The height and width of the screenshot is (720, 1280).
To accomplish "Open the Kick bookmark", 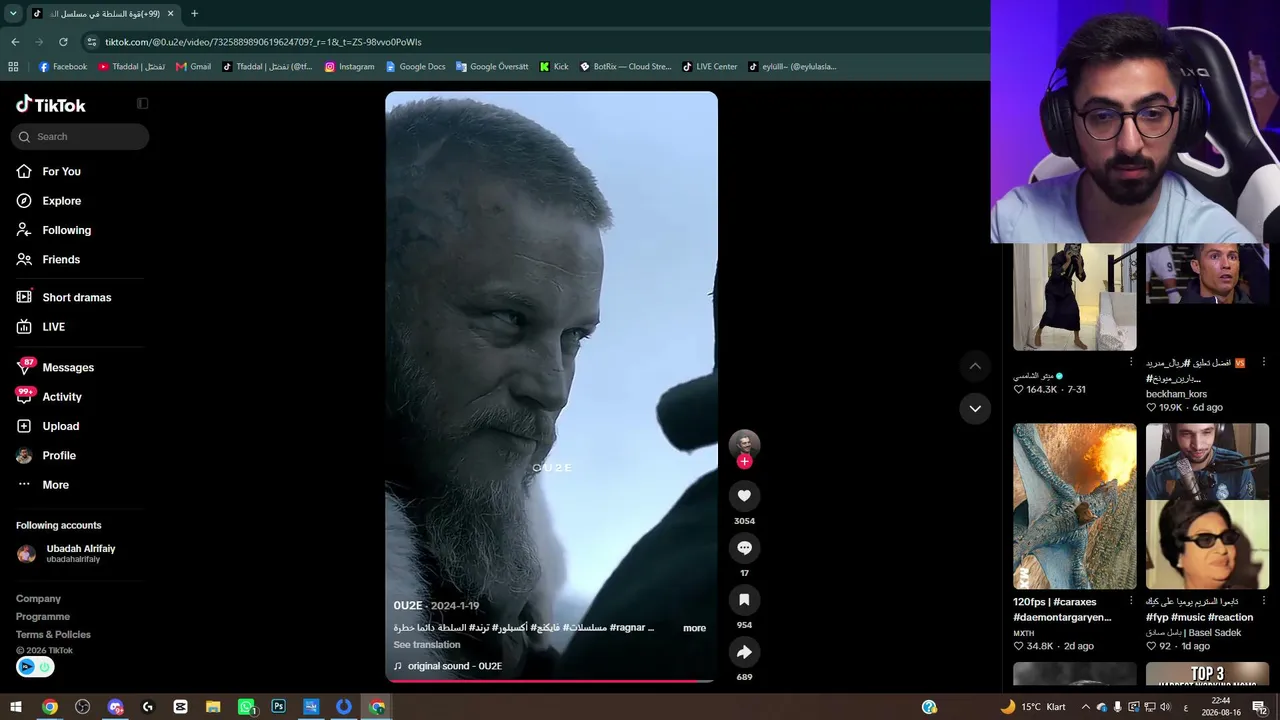I will (x=553, y=67).
